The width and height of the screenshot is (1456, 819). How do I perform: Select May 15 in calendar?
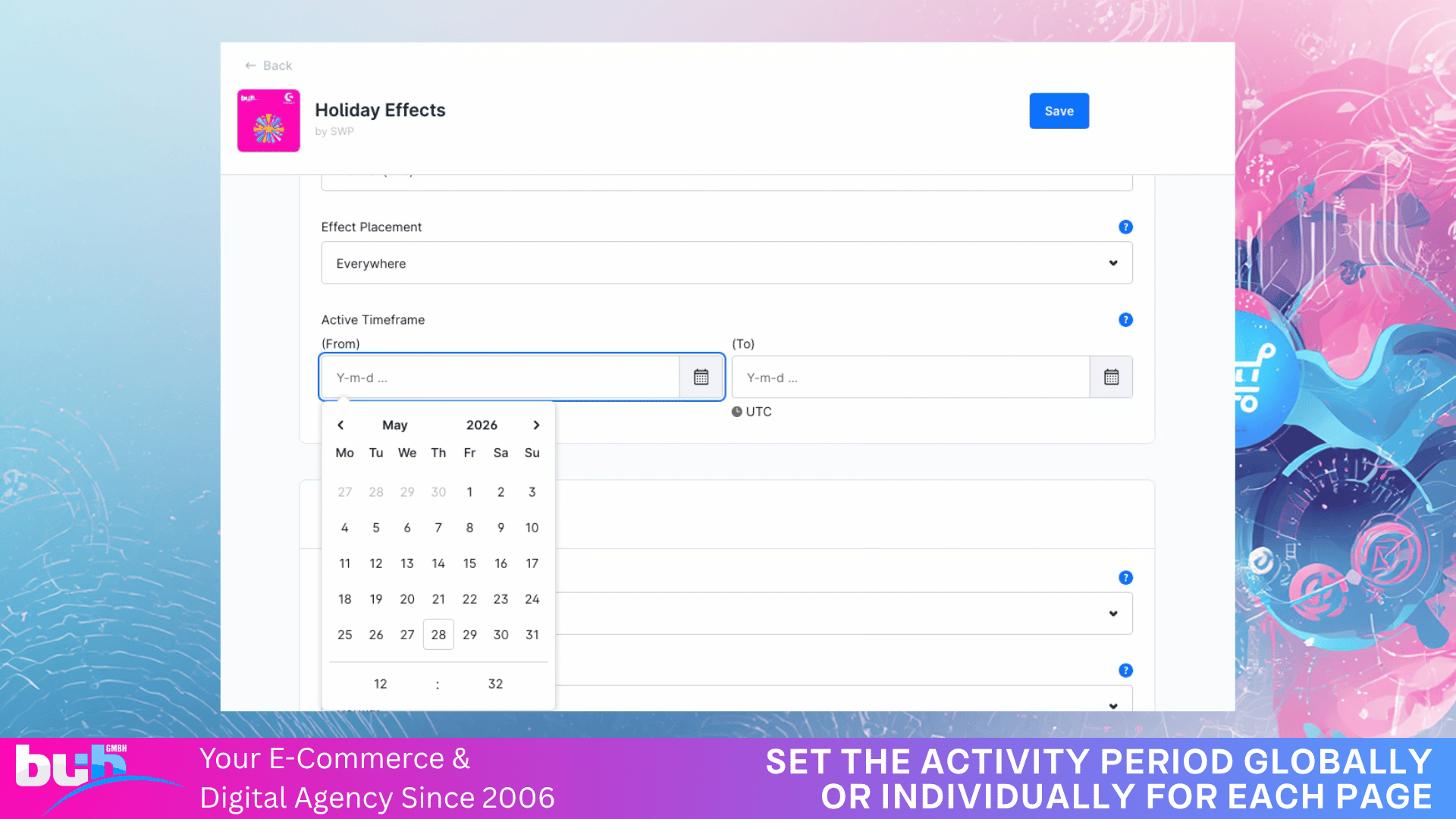click(469, 563)
